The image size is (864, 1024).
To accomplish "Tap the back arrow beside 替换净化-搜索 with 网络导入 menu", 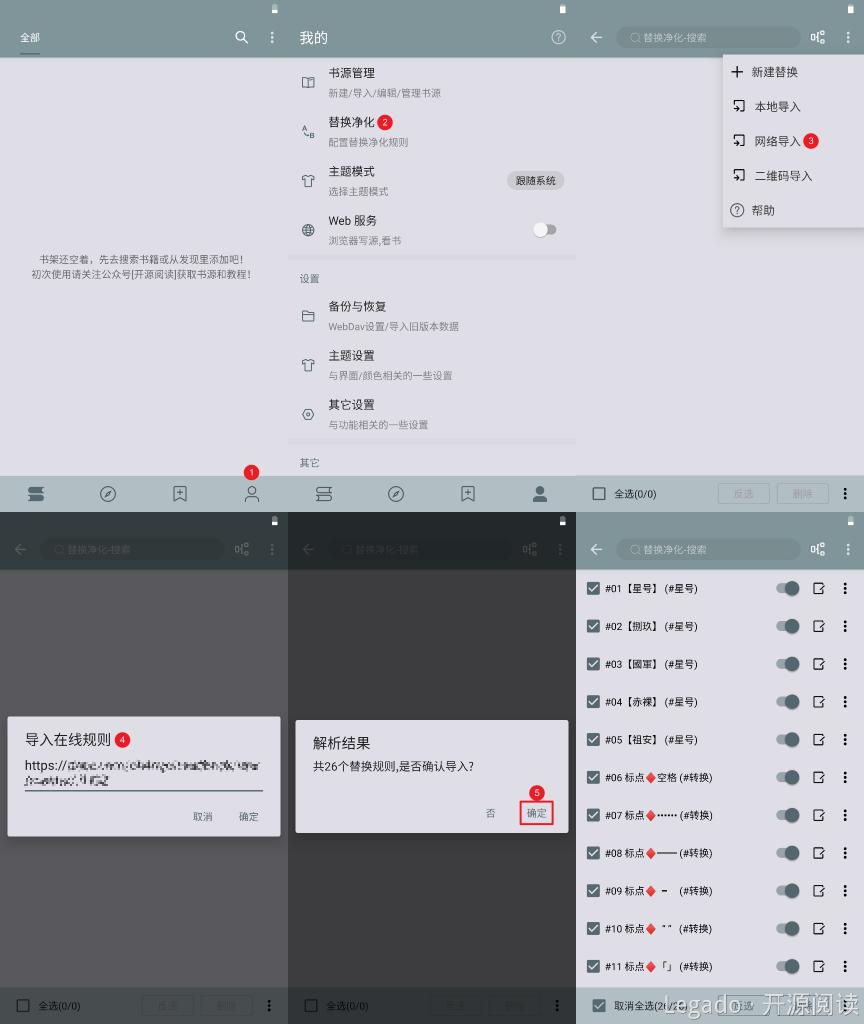I will point(597,37).
